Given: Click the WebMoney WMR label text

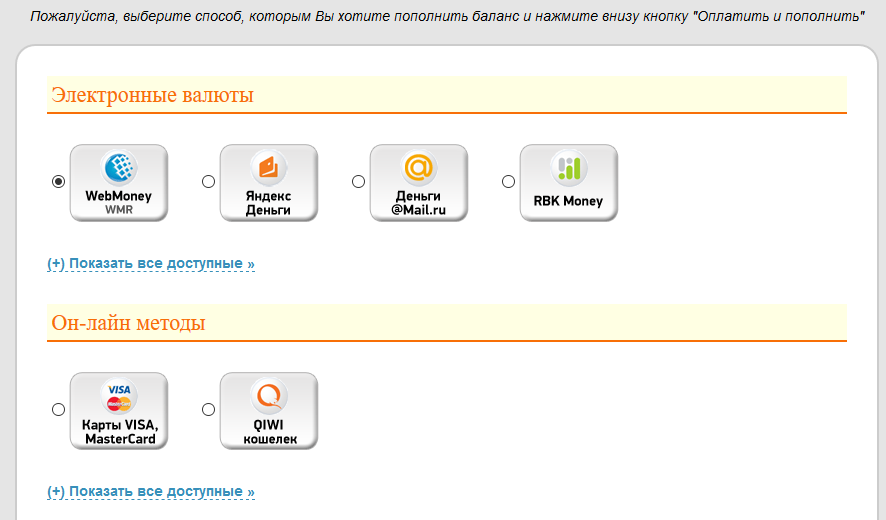Looking at the screenshot, I should tap(119, 202).
